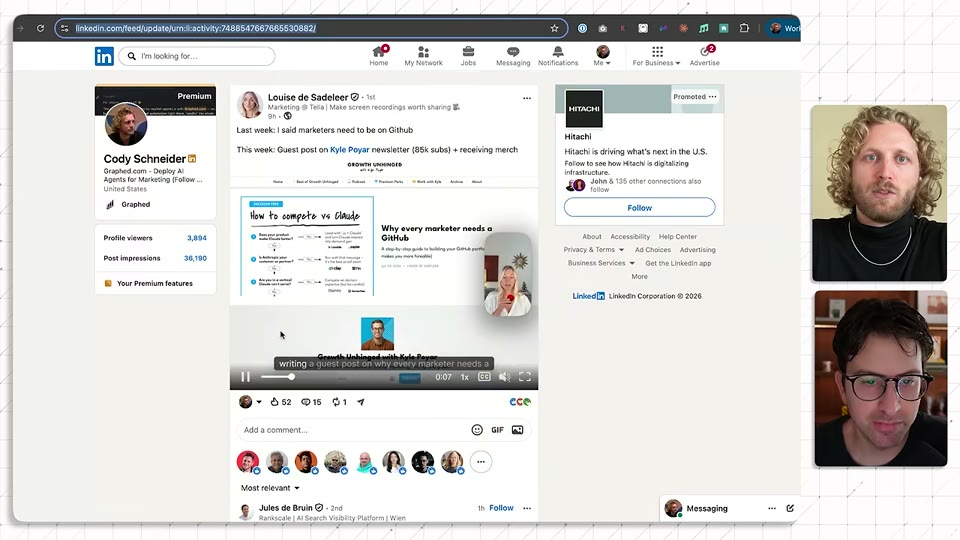The width and height of the screenshot is (960, 540).
Task: Open Louise's post options menu
Action: pyautogui.click(x=527, y=98)
